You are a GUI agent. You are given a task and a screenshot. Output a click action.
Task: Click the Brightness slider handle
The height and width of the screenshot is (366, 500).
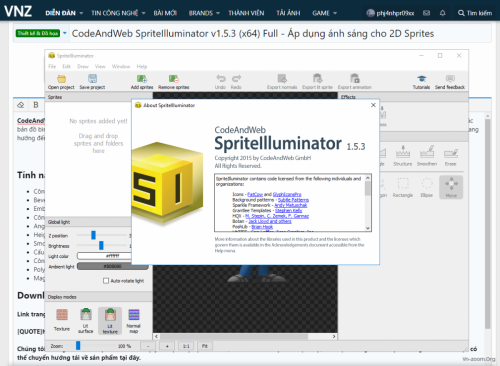click(101, 245)
